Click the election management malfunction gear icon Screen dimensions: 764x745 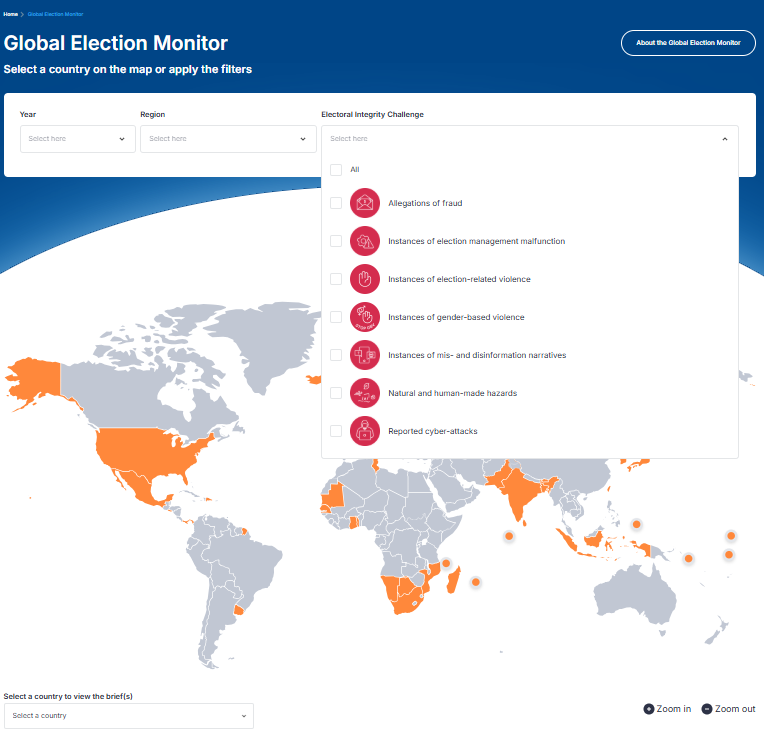[364, 241]
